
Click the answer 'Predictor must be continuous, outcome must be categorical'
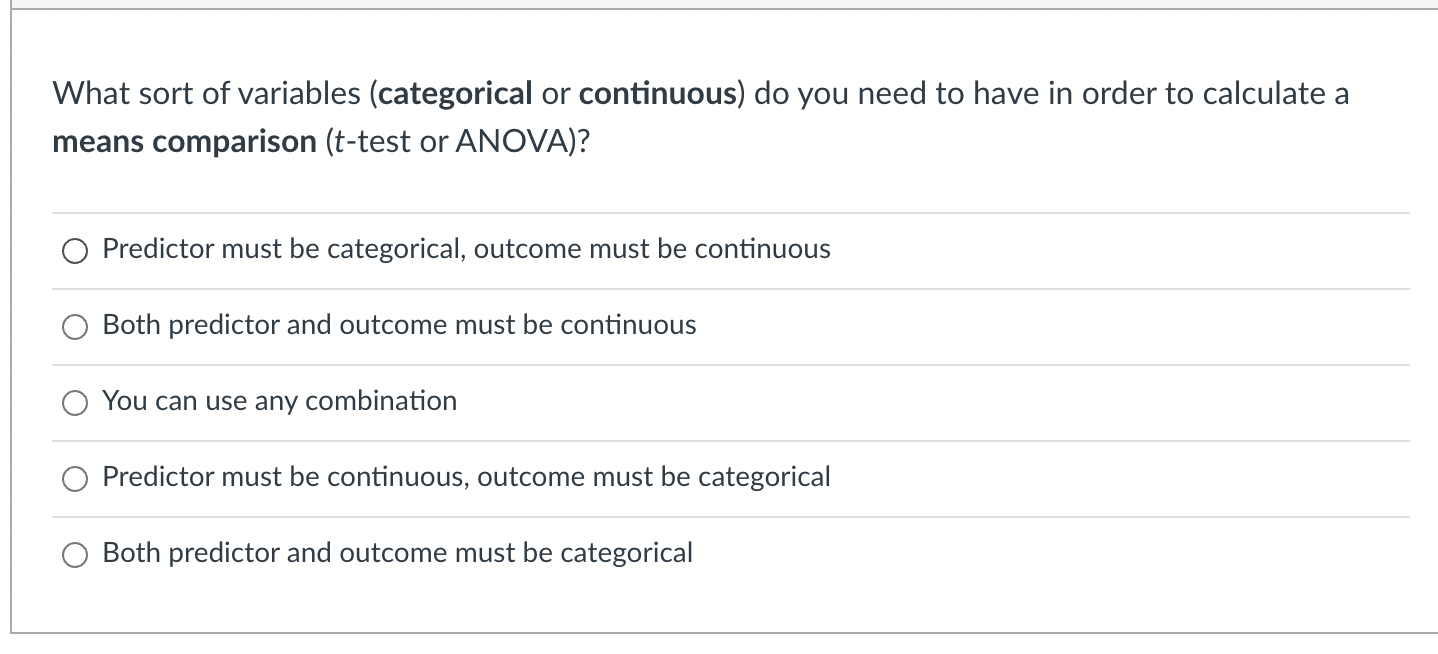coord(466,477)
